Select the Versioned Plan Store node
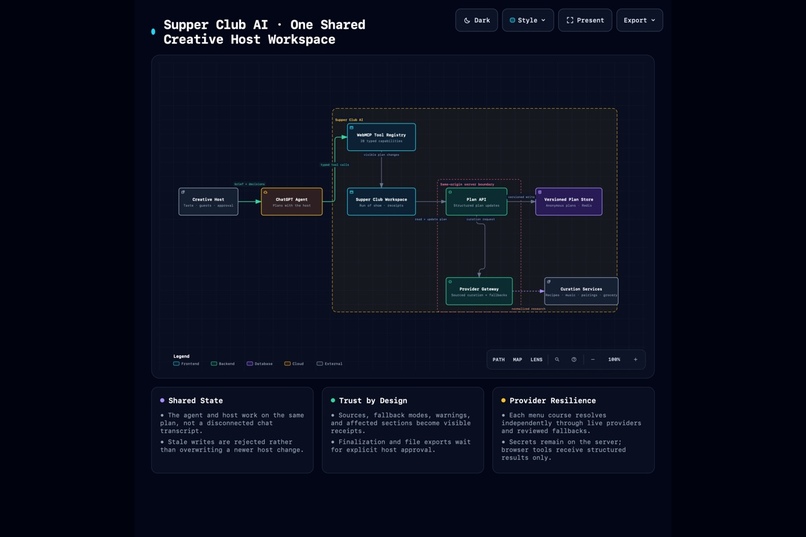This screenshot has width=806, height=537. pos(569,201)
